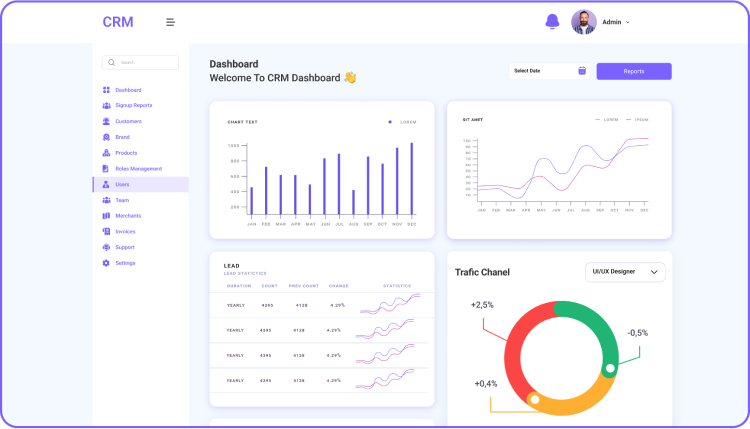750x429 pixels.
Task: Click the Support icon in sidebar
Action: pos(106,247)
